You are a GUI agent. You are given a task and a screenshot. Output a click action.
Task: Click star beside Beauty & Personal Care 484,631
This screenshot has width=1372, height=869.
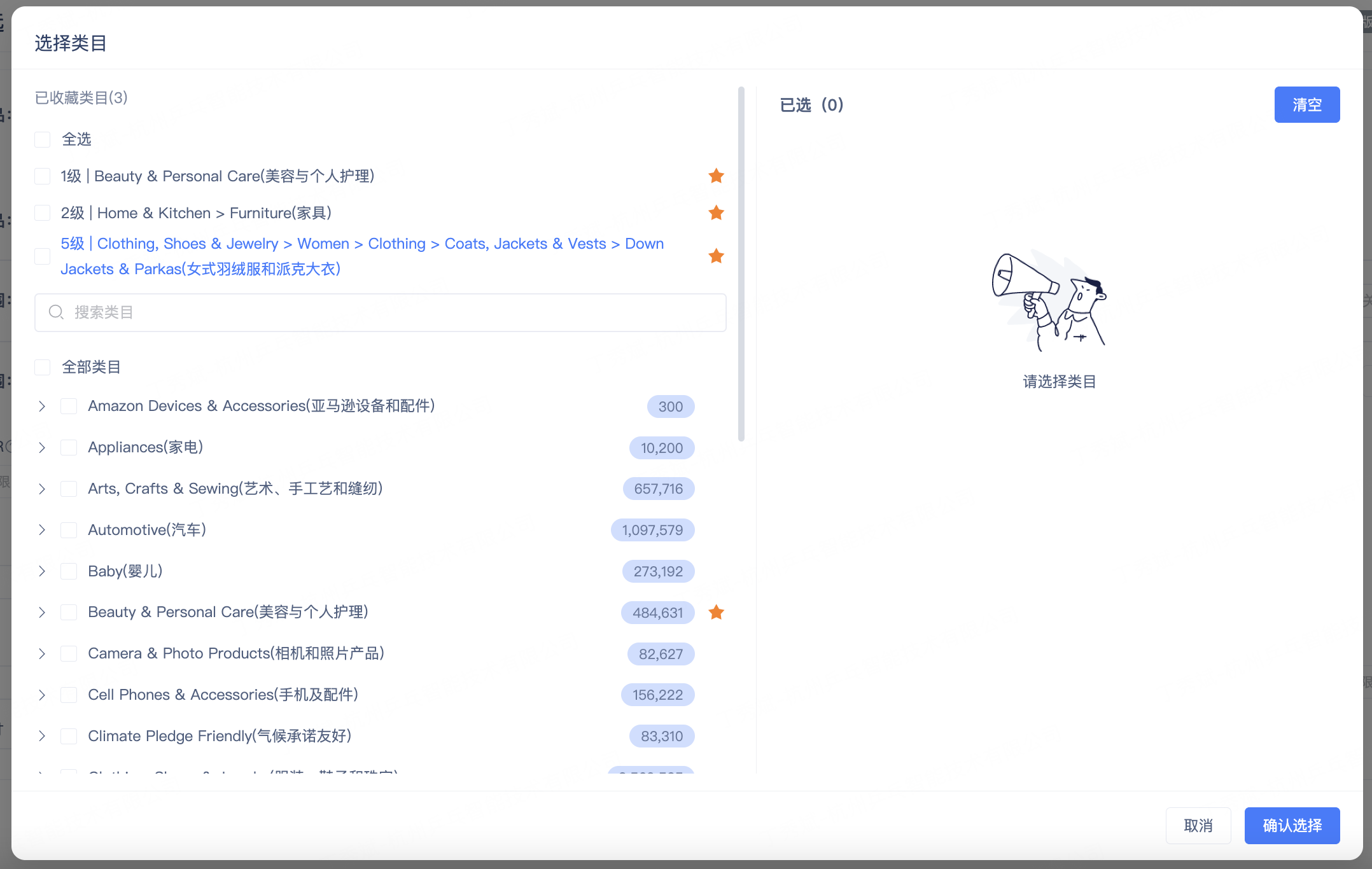coord(716,613)
